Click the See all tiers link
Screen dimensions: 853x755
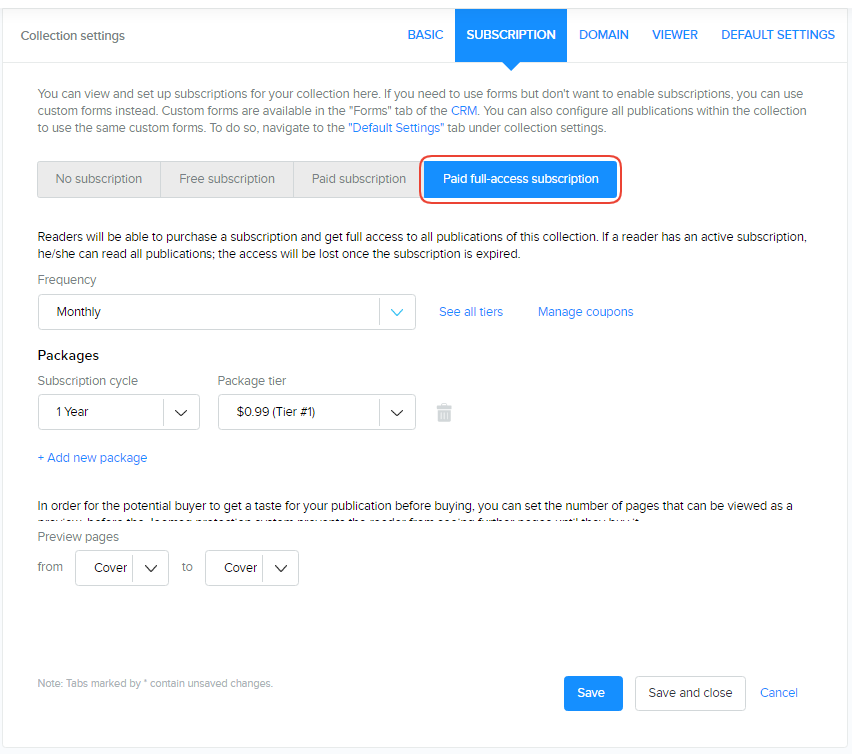[x=471, y=312]
